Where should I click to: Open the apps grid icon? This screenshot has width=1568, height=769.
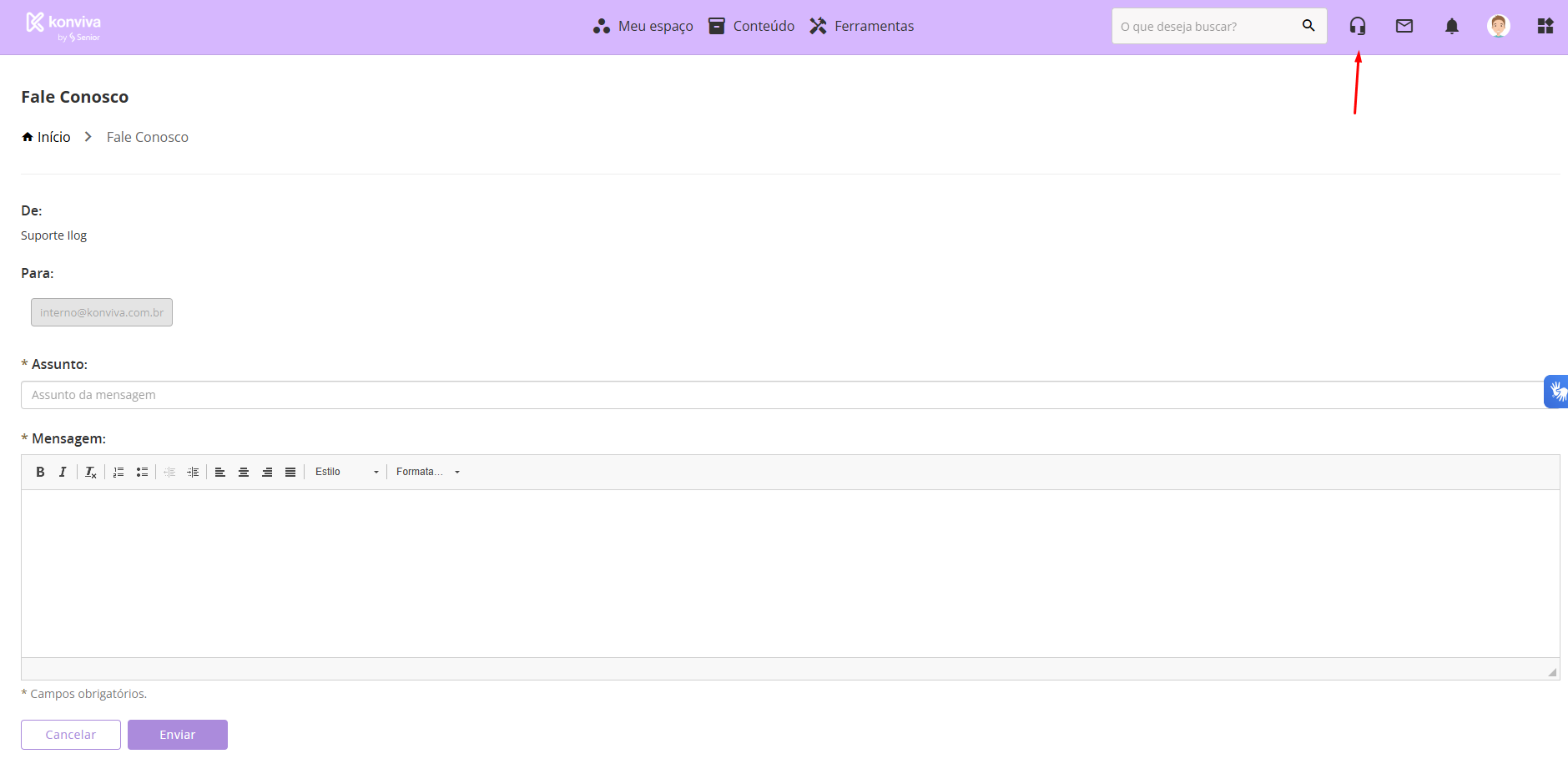pyautogui.click(x=1545, y=27)
